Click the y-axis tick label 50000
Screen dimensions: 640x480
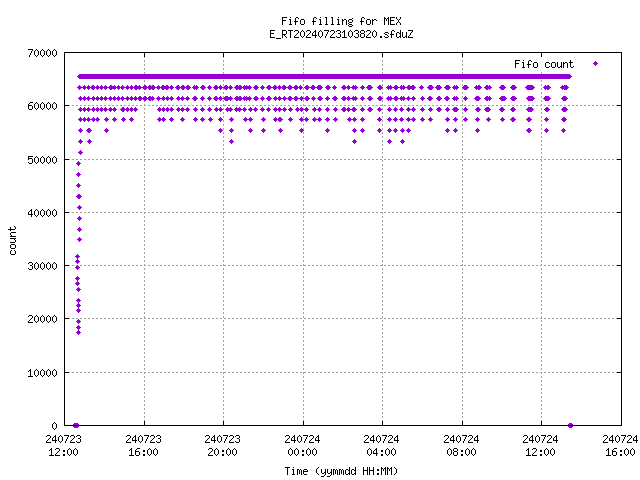point(42,160)
